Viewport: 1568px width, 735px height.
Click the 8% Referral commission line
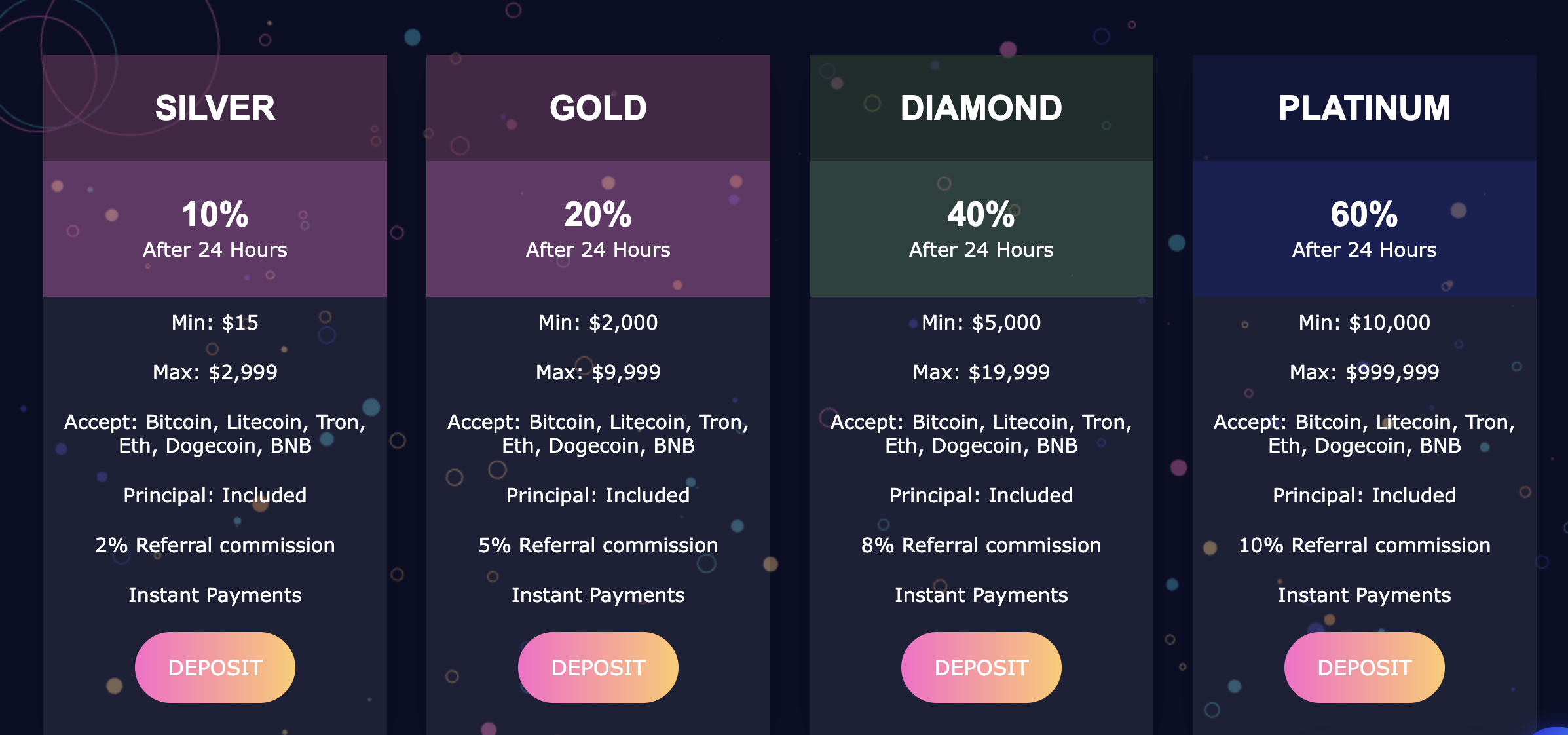click(x=981, y=545)
